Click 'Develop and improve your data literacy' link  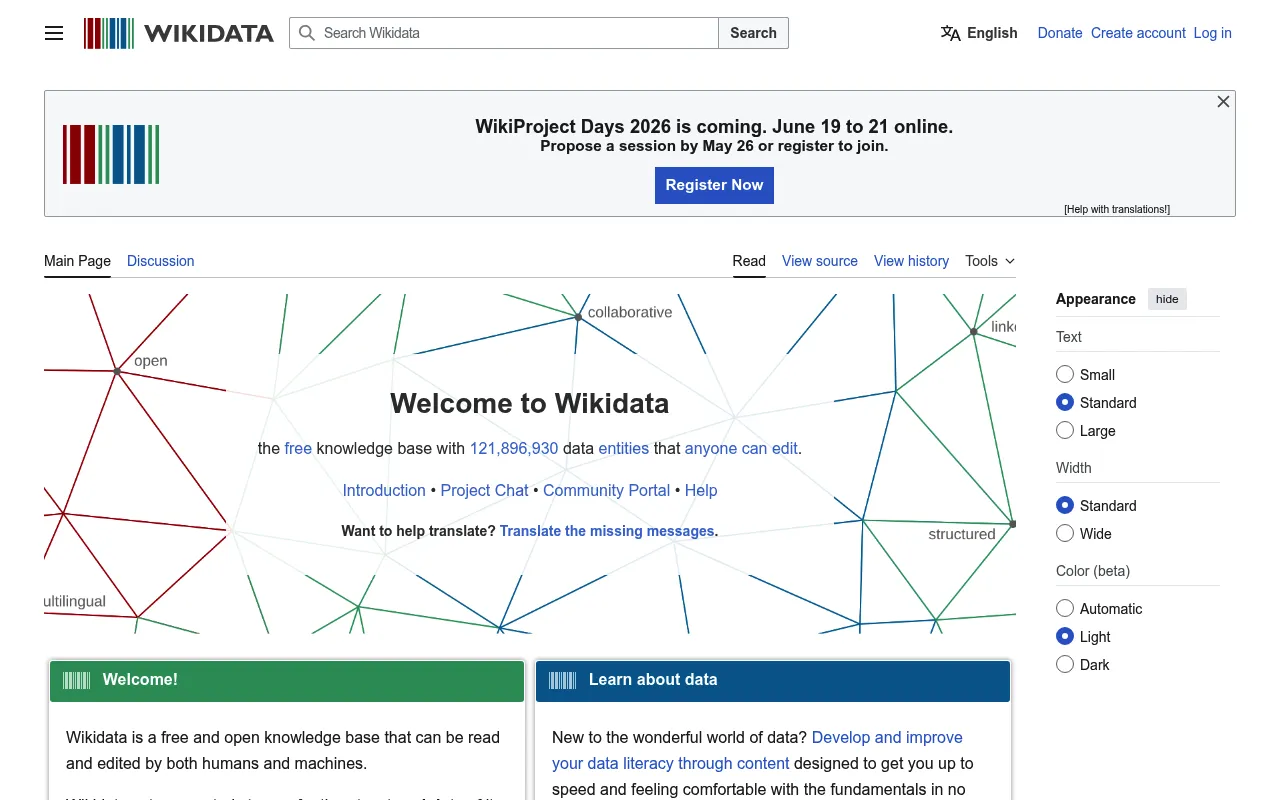coord(757,750)
